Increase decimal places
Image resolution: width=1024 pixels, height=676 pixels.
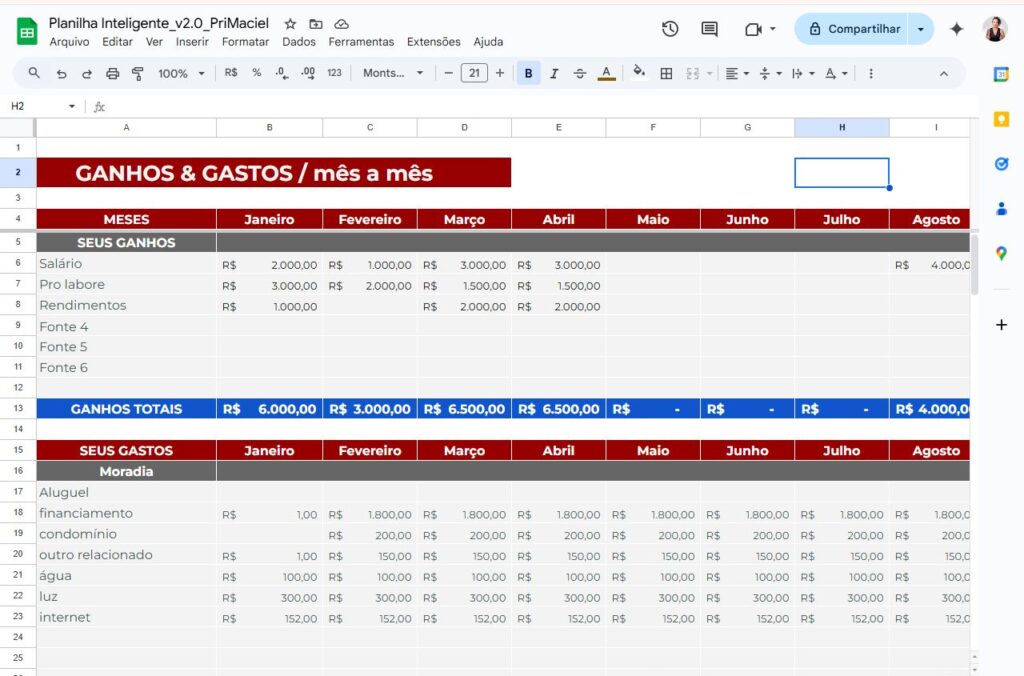click(308, 73)
